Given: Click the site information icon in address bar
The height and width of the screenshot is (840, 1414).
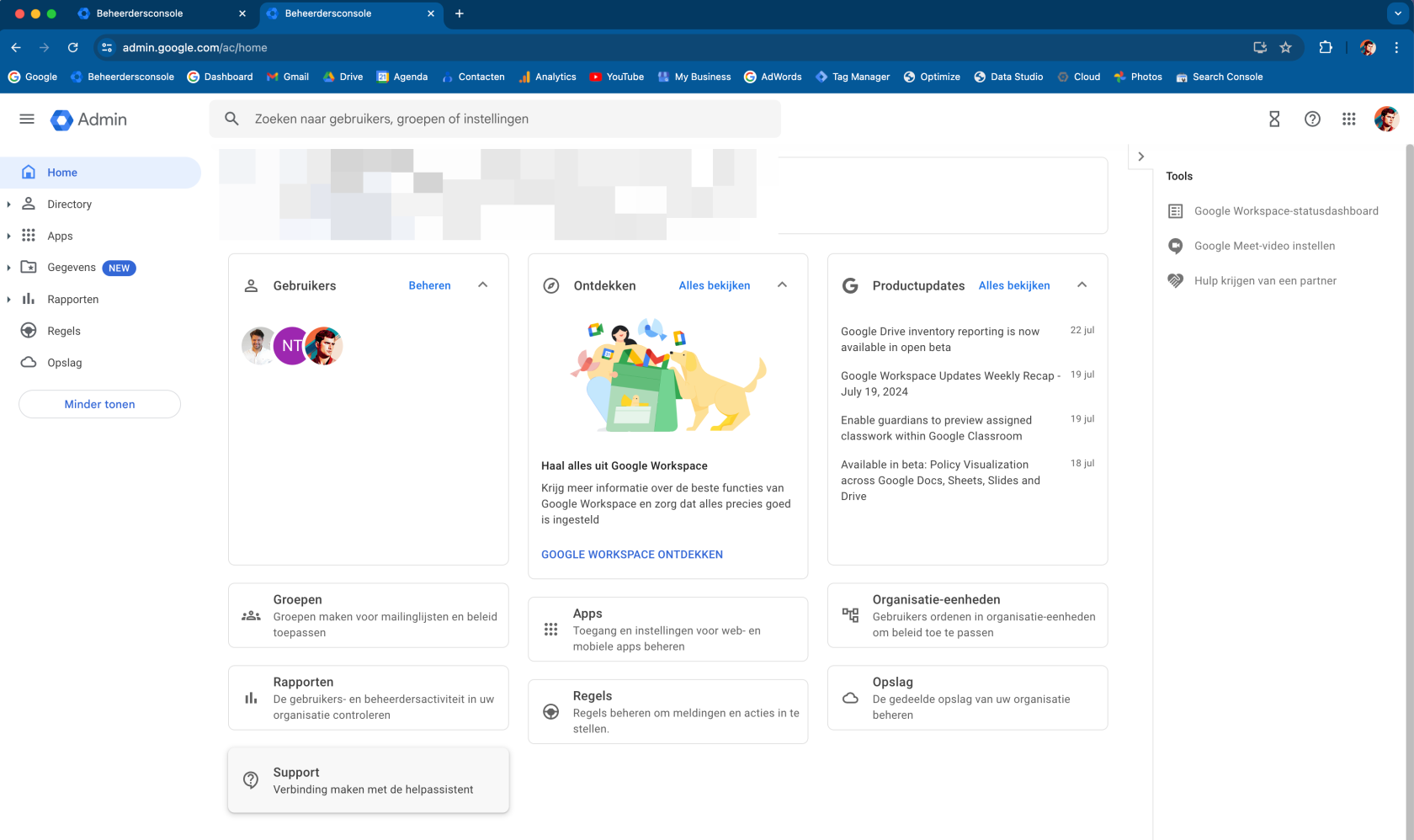Looking at the screenshot, I should pyautogui.click(x=107, y=48).
